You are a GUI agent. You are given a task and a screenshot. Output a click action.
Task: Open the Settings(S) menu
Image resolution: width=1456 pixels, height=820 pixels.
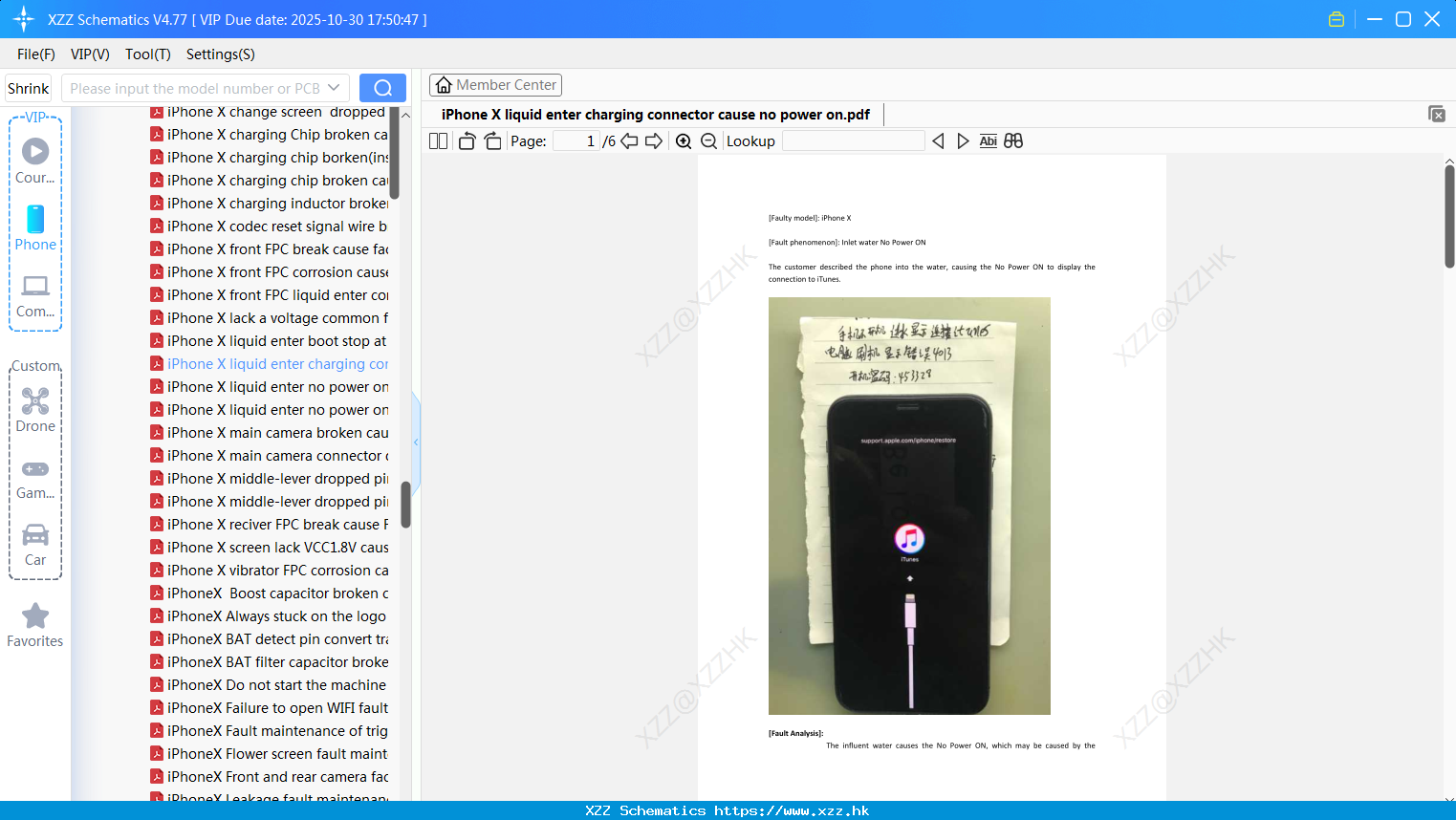(x=221, y=54)
